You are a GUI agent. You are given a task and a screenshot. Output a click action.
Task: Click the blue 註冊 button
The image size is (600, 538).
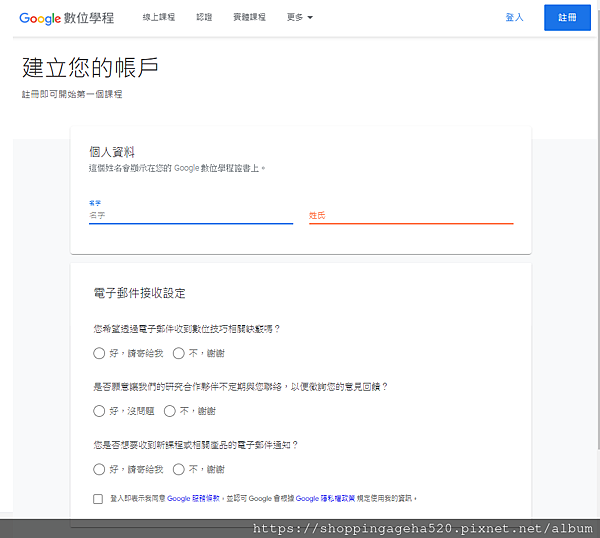(x=567, y=18)
